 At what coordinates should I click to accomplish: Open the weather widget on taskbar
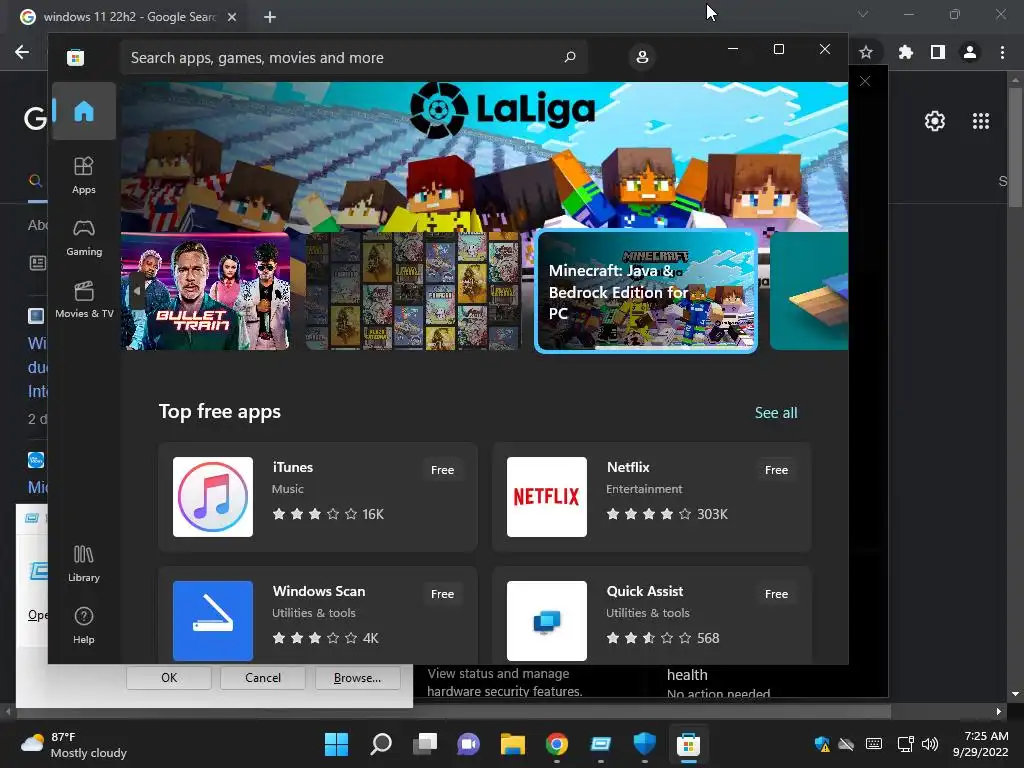74,744
